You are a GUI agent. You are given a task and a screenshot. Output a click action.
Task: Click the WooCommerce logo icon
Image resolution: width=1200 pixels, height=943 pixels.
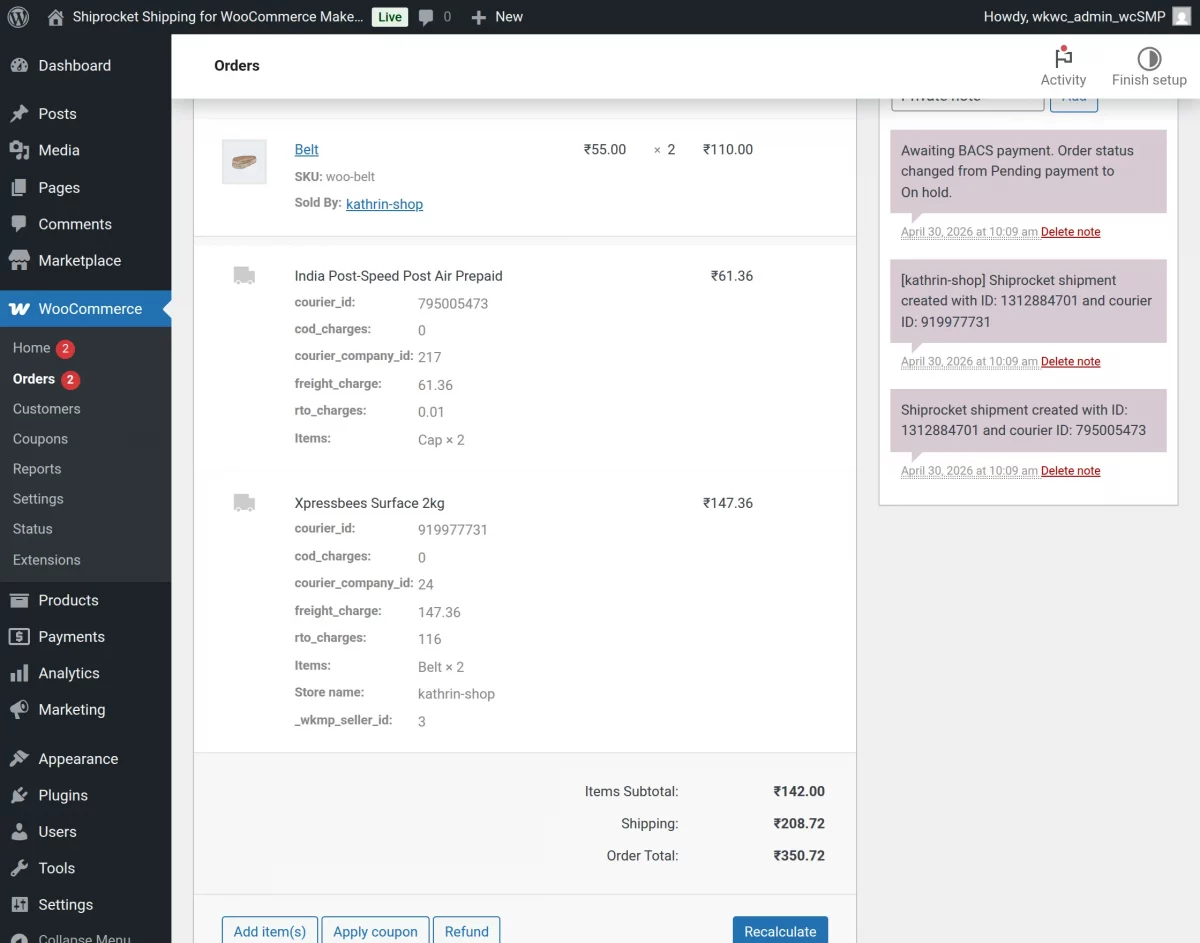19,309
